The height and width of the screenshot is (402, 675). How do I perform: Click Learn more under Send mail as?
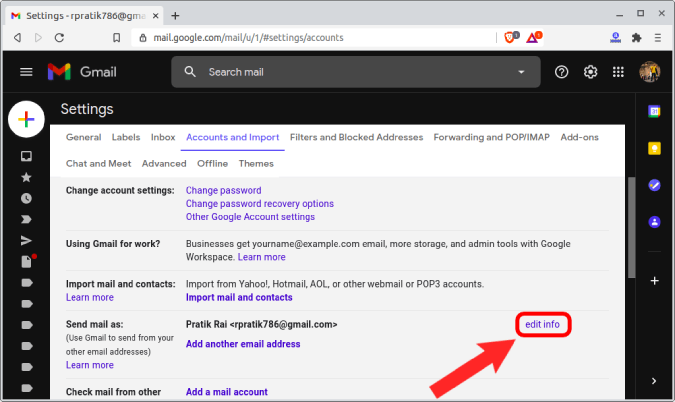(90, 365)
